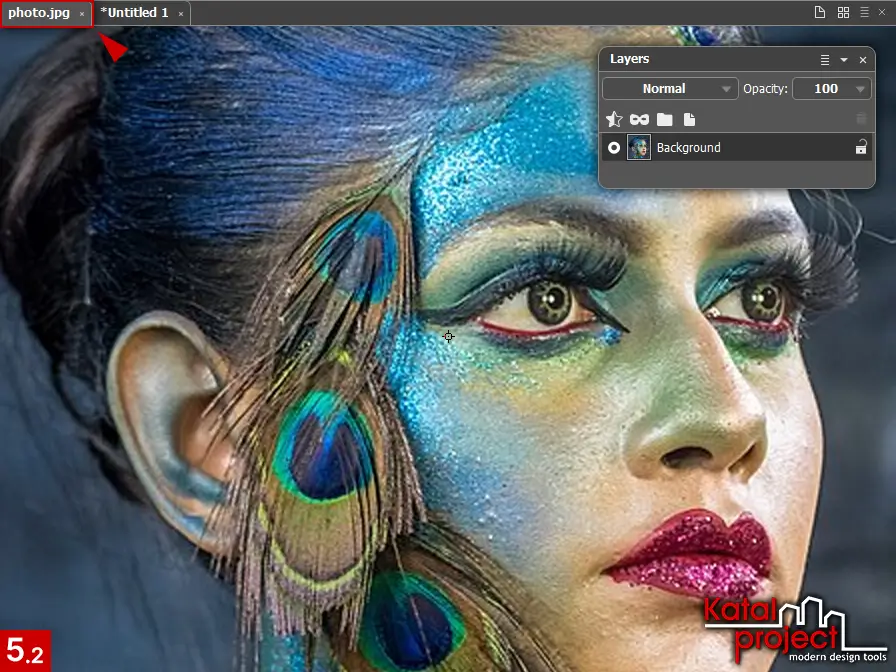Open the Layers panel options menu
The image size is (896, 672).
pos(825,60)
